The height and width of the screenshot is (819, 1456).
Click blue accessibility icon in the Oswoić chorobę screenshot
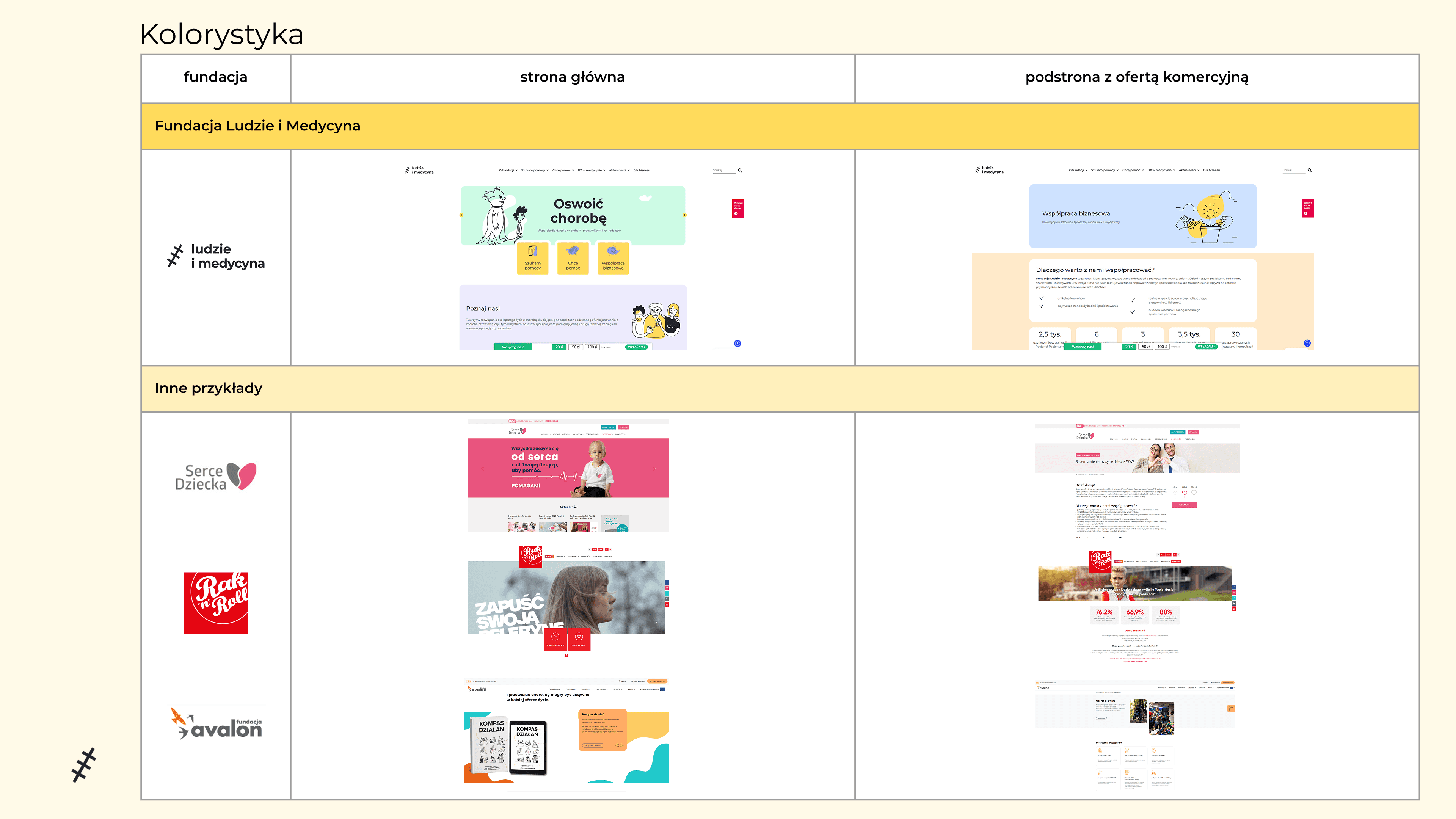pyautogui.click(x=737, y=343)
